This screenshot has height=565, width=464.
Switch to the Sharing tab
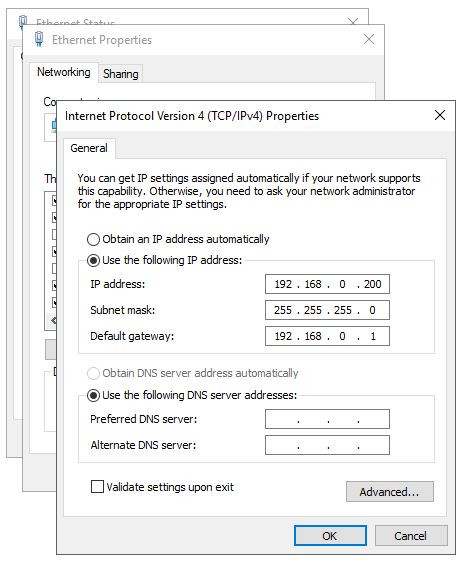(121, 74)
